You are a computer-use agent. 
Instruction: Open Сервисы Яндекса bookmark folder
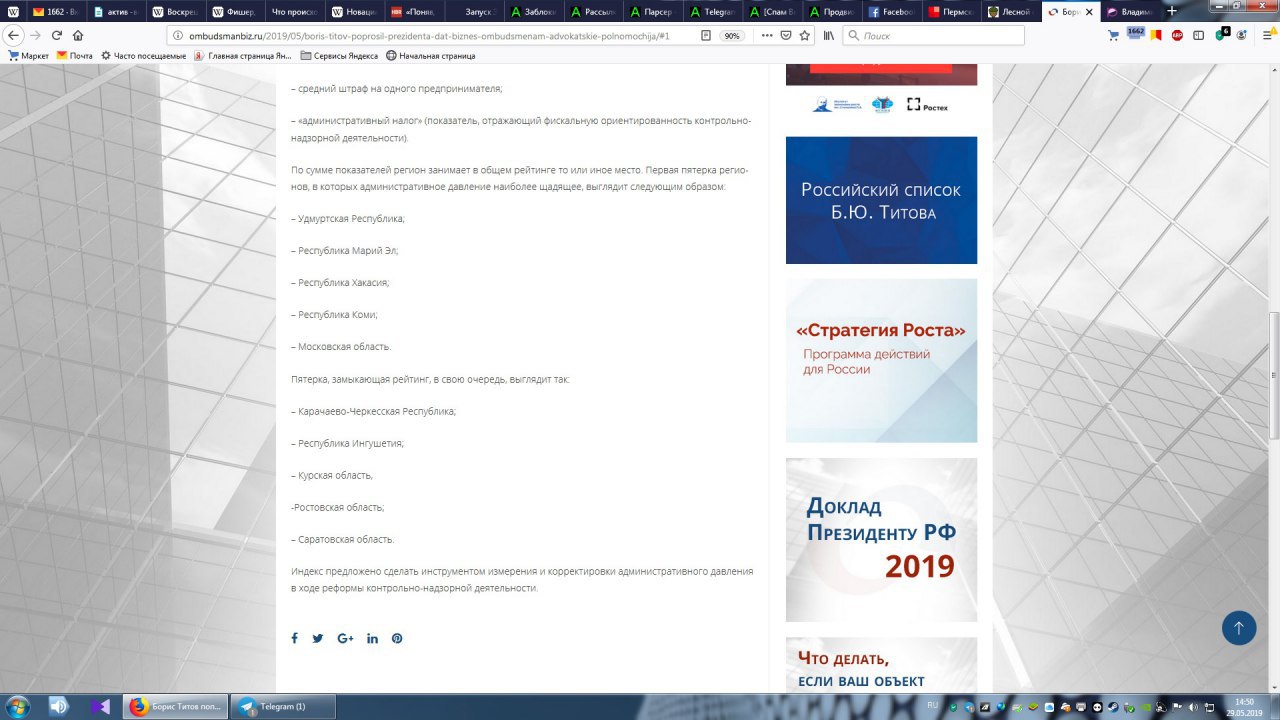click(339, 56)
